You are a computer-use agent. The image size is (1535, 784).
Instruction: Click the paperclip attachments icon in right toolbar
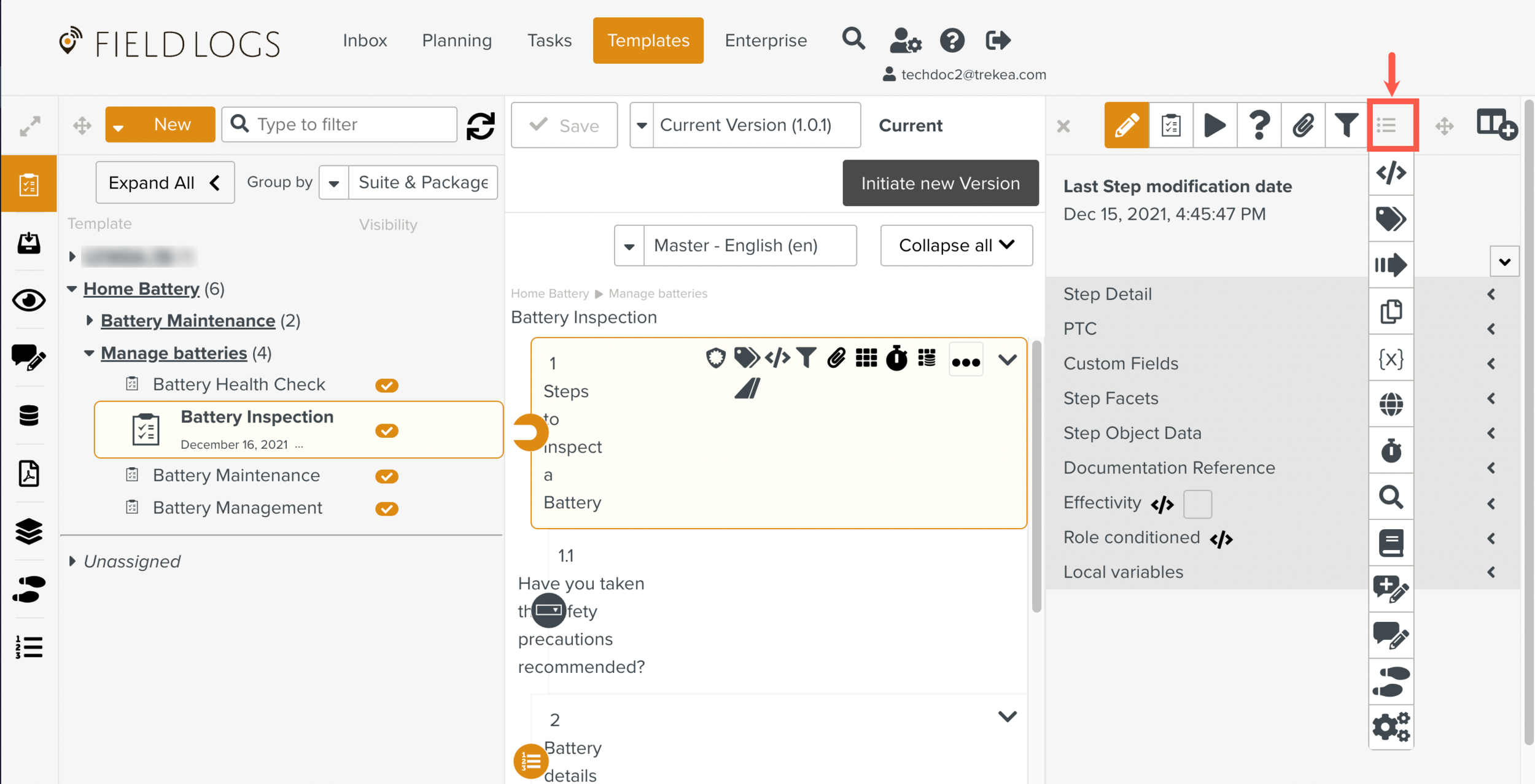click(x=1303, y=125)
